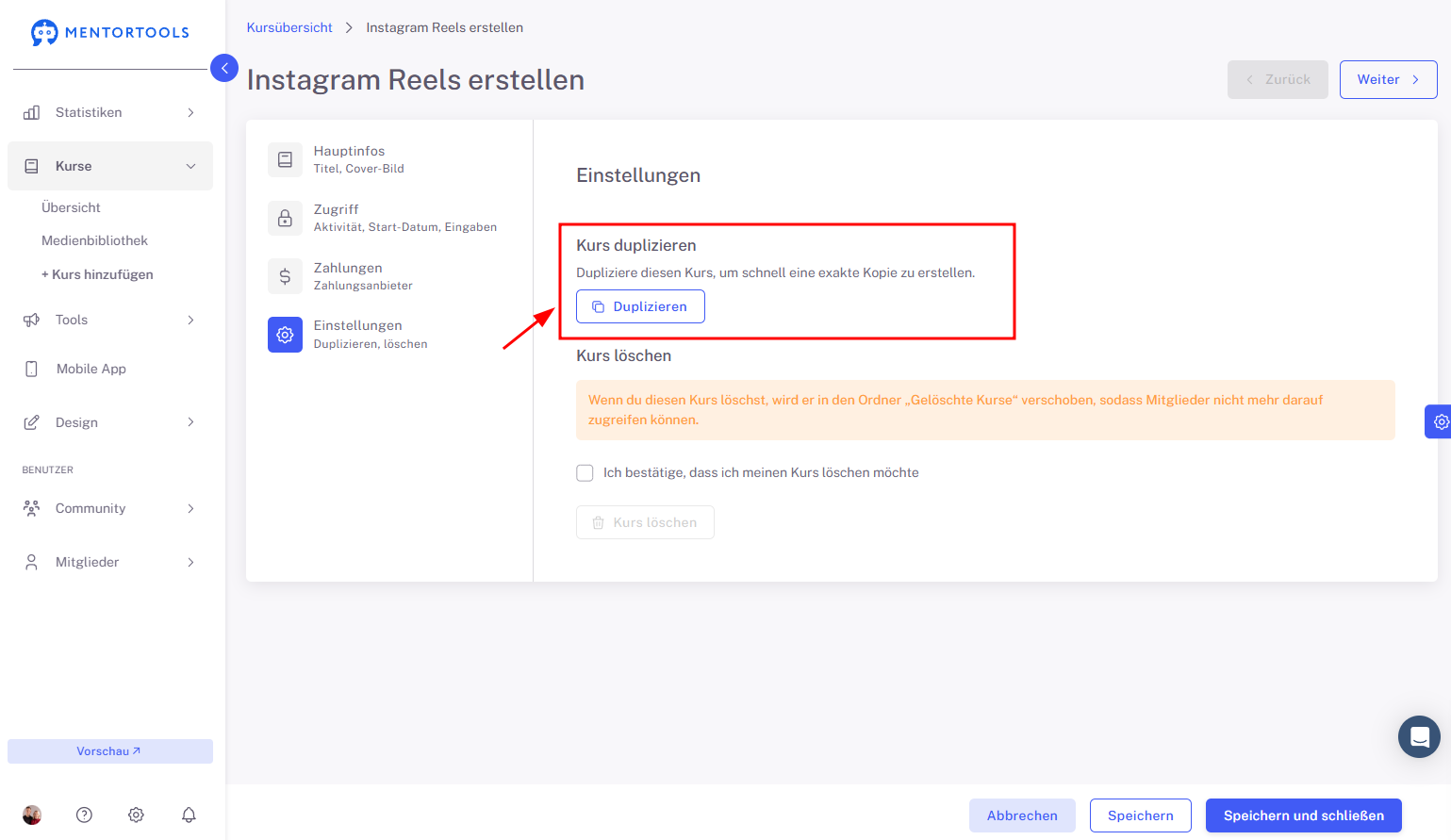Screen dimensions: 1451x840
Task: Click the floating blue gear on right edge
Action: tap(1439, 421)
